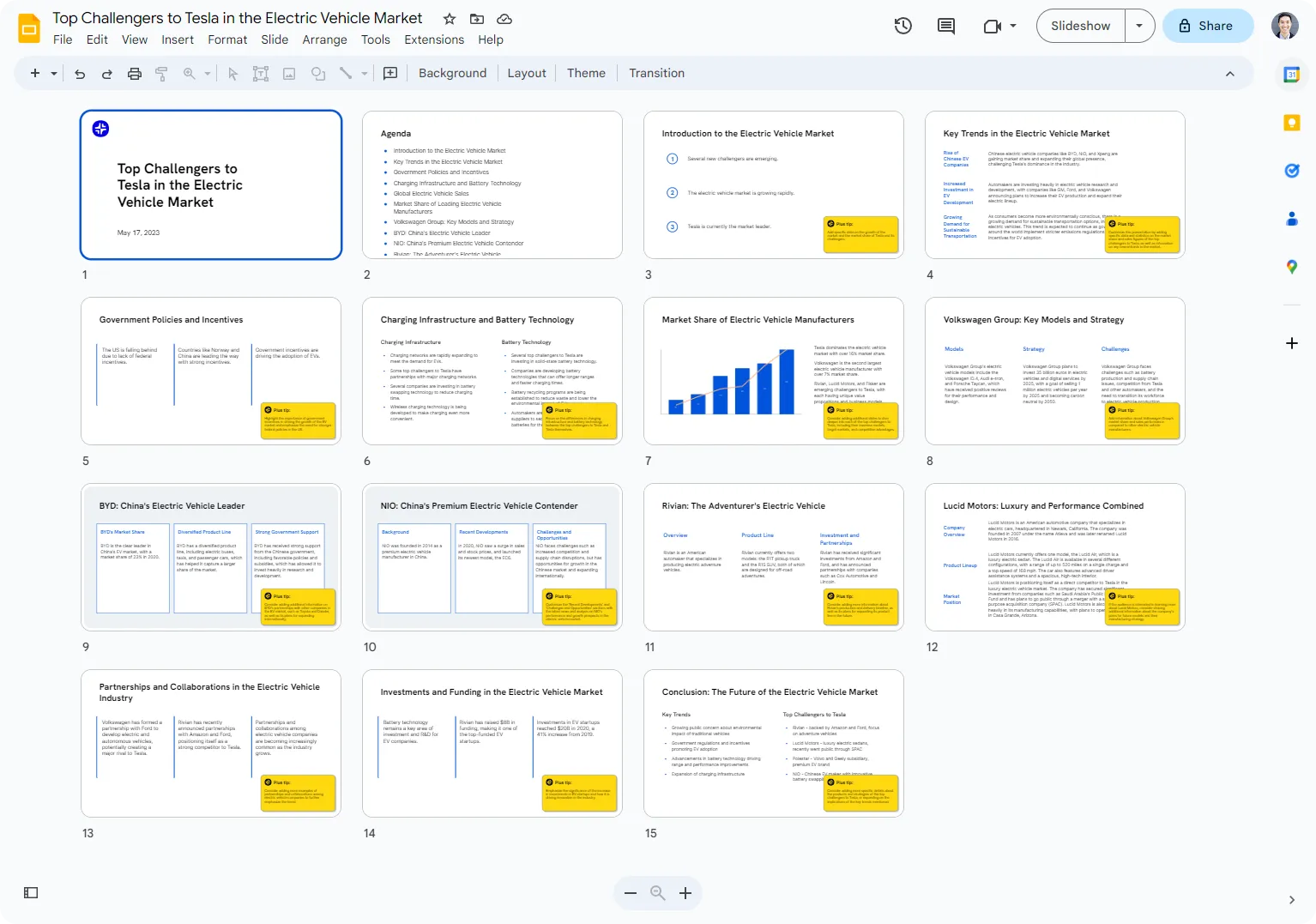Select Market Share chart slide 7 thumbnail
This screenshot has width=1316, height=924.
tap(774, 371)
